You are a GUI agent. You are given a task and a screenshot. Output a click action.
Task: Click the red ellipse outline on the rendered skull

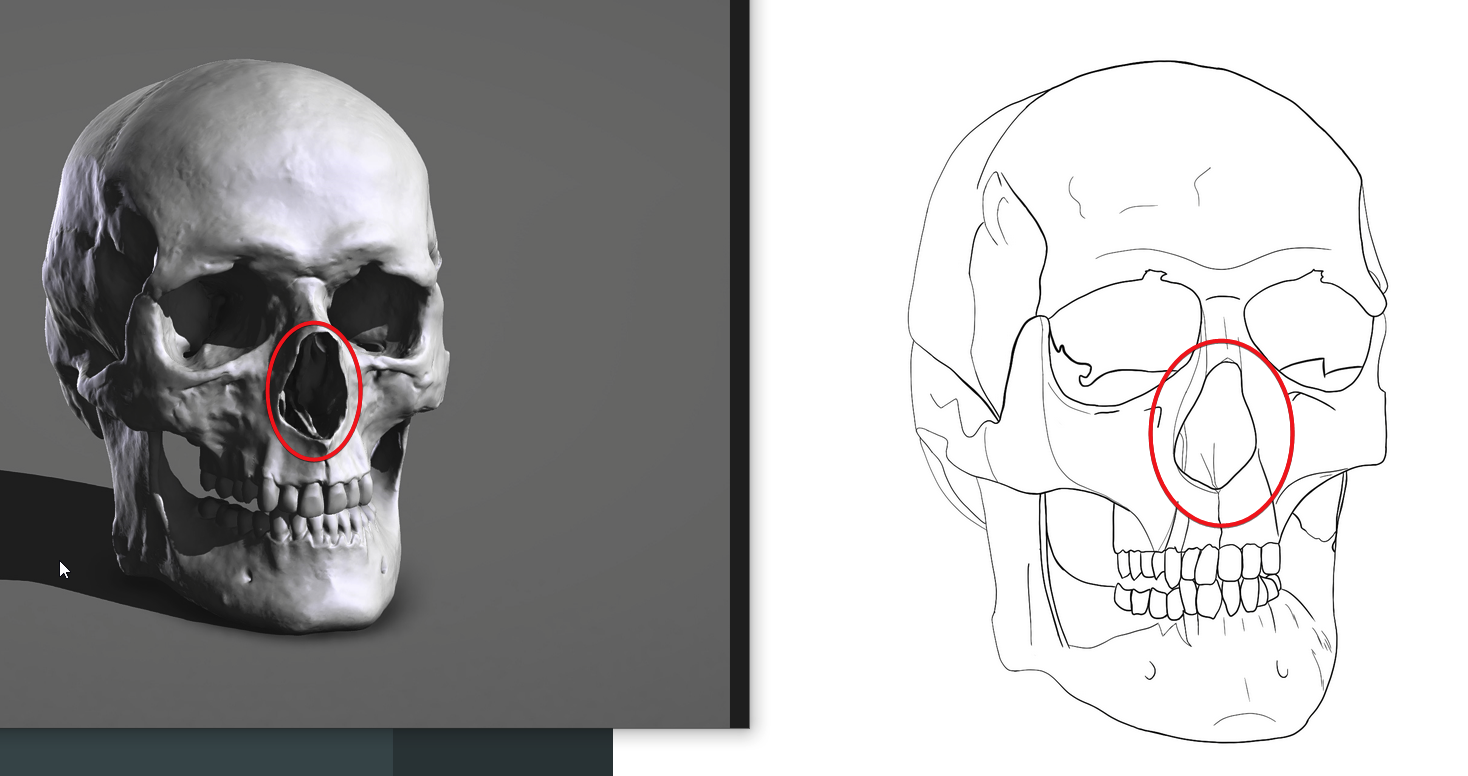pyautogui.click(x=270, y=392)
